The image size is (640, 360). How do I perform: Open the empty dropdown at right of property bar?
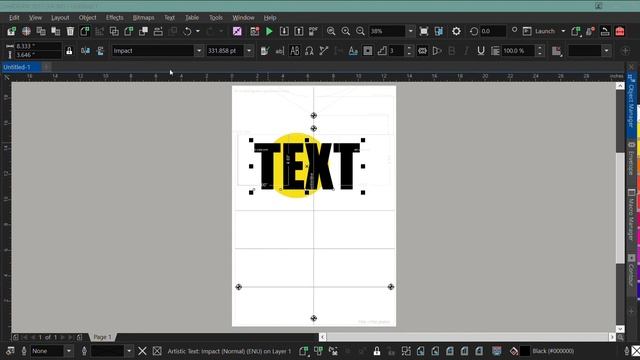click(x=607, y=51)
